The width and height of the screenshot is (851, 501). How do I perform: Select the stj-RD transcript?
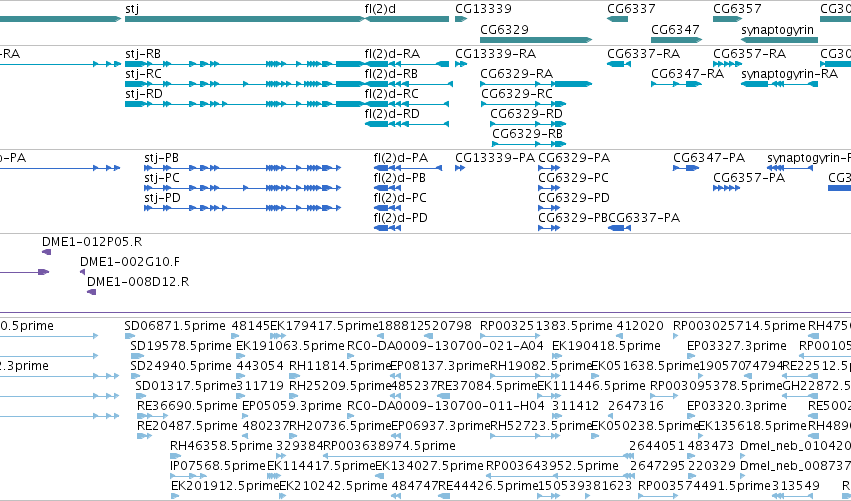tap(244, 104)
